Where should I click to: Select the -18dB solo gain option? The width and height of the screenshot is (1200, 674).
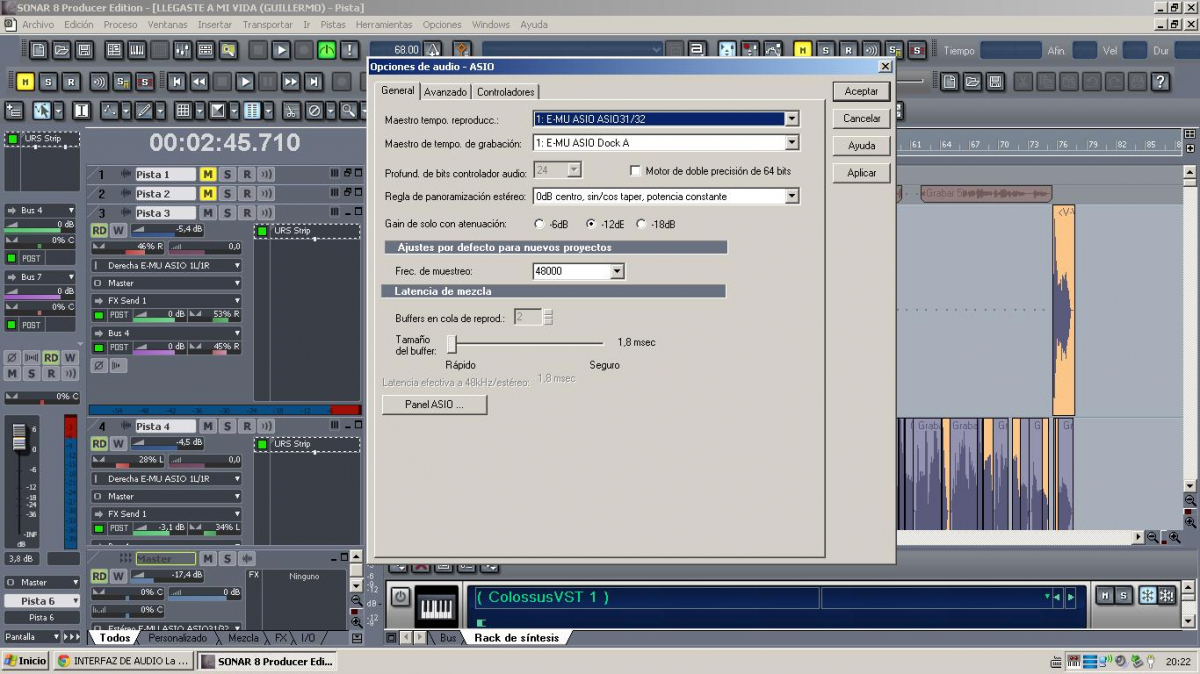[641, 224]
